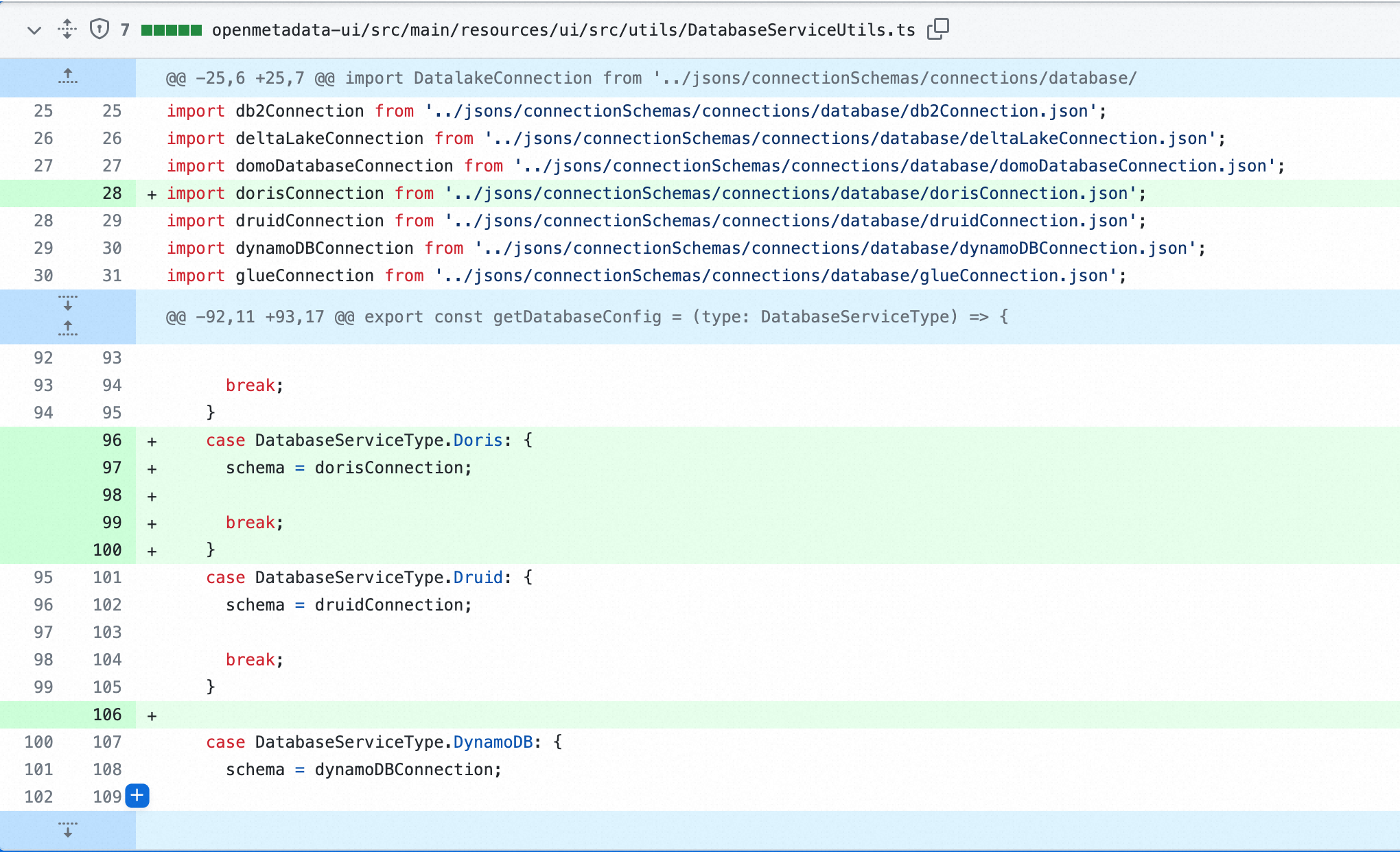Click the DatabaseServiceUtils.ts file path link
1400x852 pixels.
point(563,30)
